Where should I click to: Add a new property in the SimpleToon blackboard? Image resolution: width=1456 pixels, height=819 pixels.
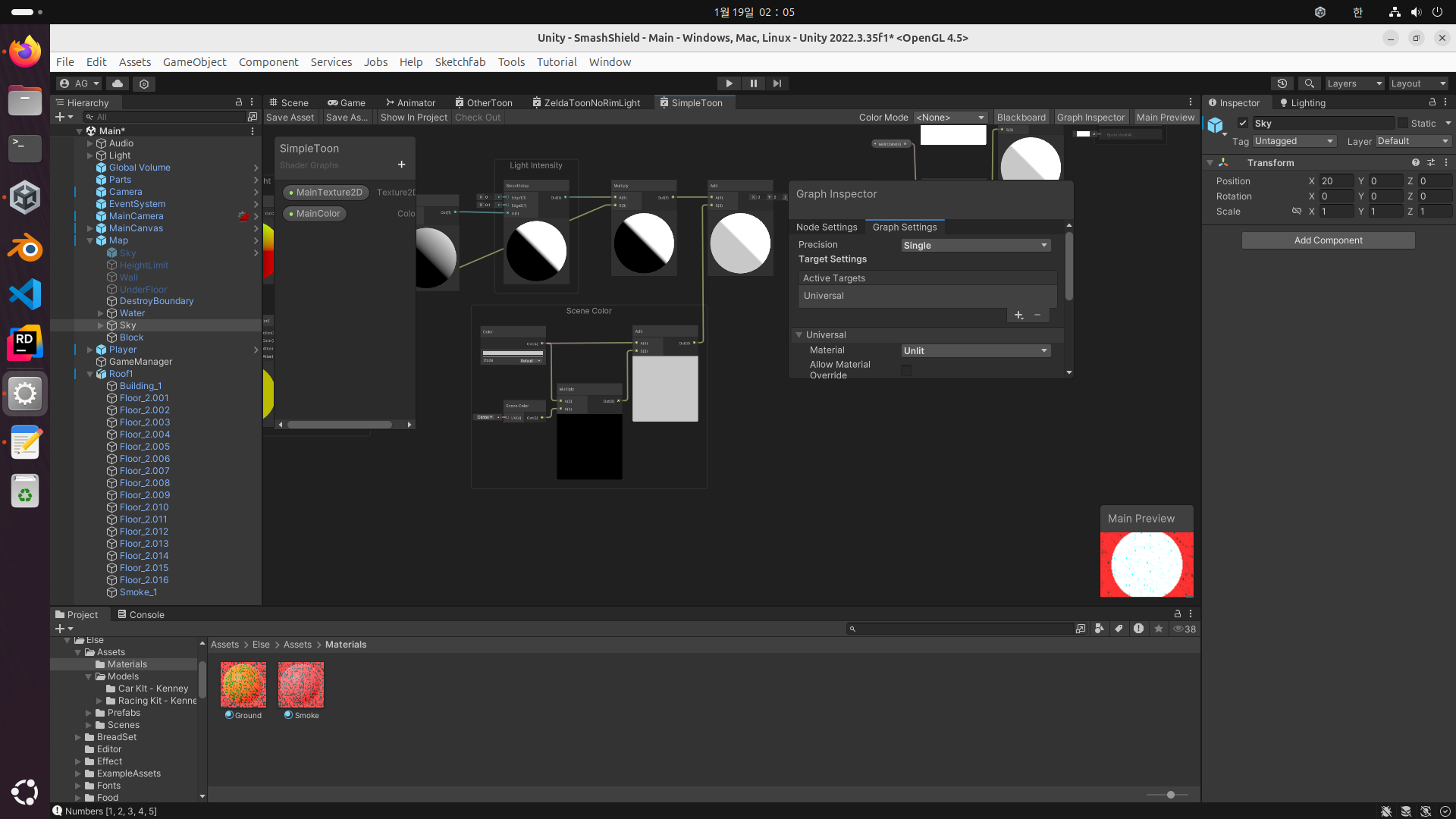(401, 165)
